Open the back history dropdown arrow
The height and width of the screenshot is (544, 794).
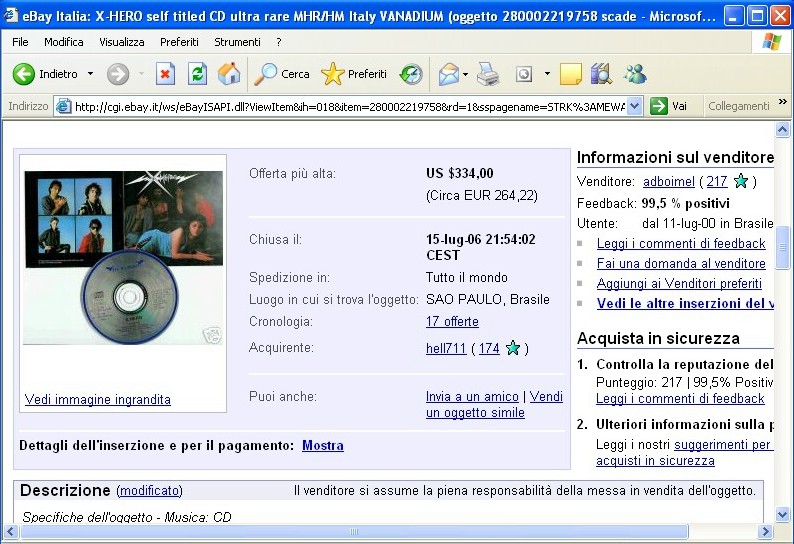90,74
